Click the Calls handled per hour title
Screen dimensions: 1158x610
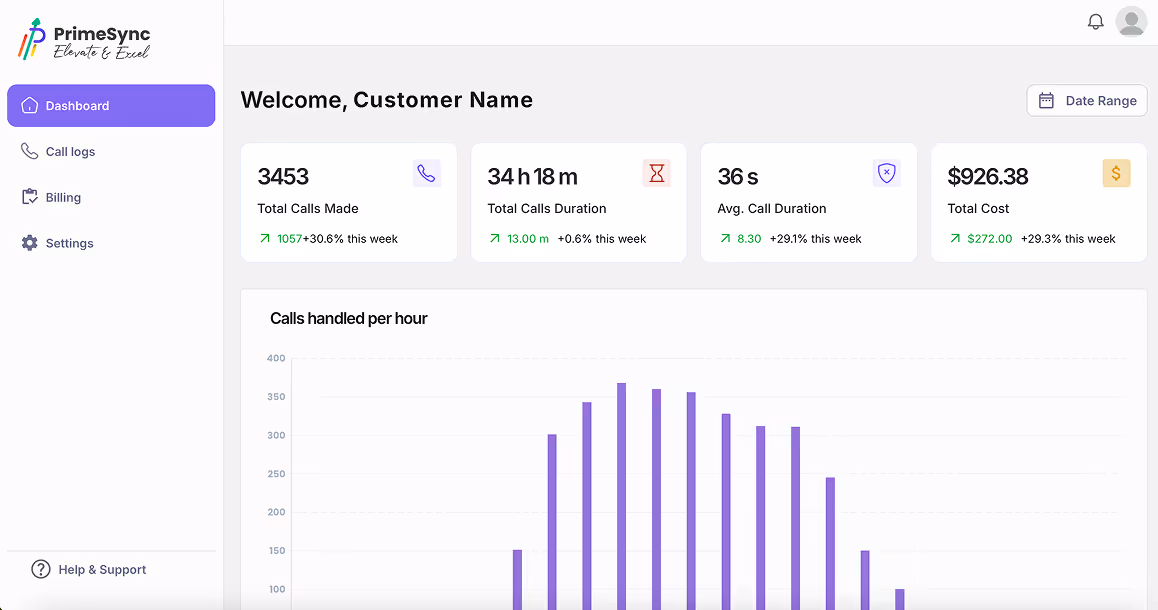click(349, 318)
